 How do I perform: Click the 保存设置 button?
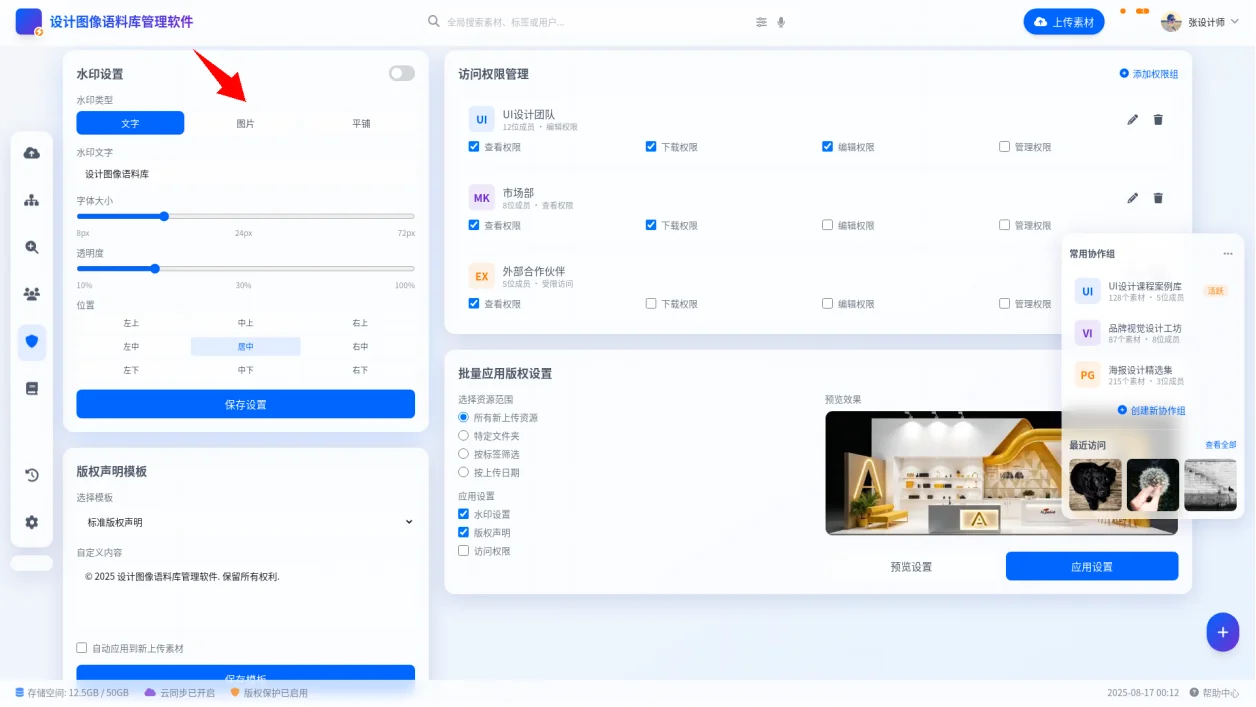tap(246, 404)
